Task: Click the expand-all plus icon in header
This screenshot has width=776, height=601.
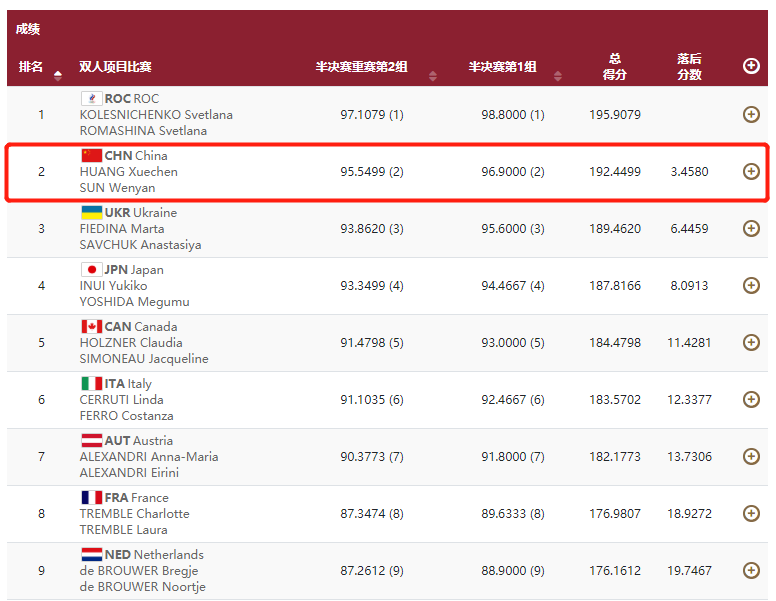Action: 751,66
